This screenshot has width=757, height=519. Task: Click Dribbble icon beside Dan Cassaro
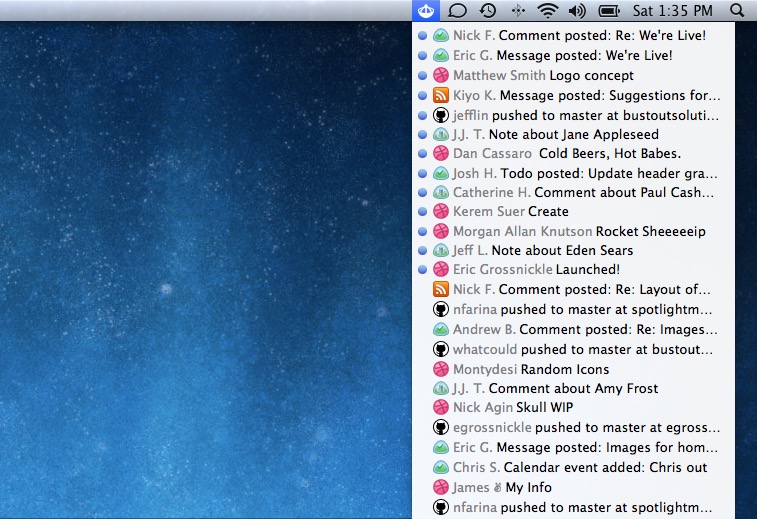(440, 154)
